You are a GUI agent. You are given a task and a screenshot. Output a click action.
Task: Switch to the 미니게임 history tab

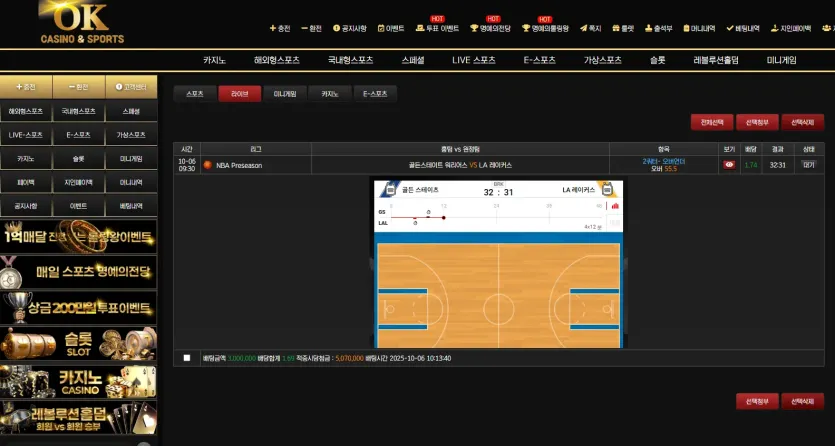[285, 94]
